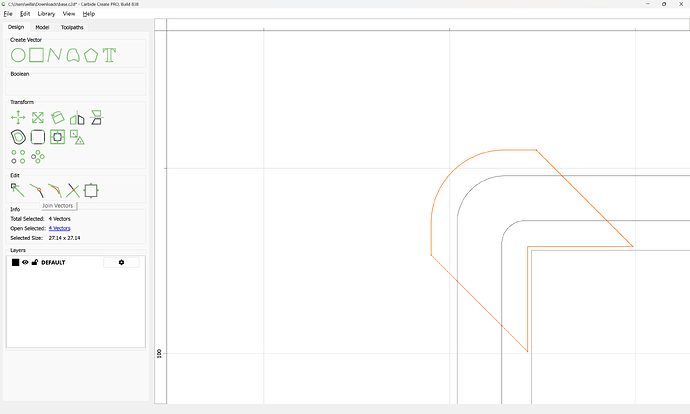Open the Library menu
The height and width of the screenshot is (414, 690).
coord(46,14)
